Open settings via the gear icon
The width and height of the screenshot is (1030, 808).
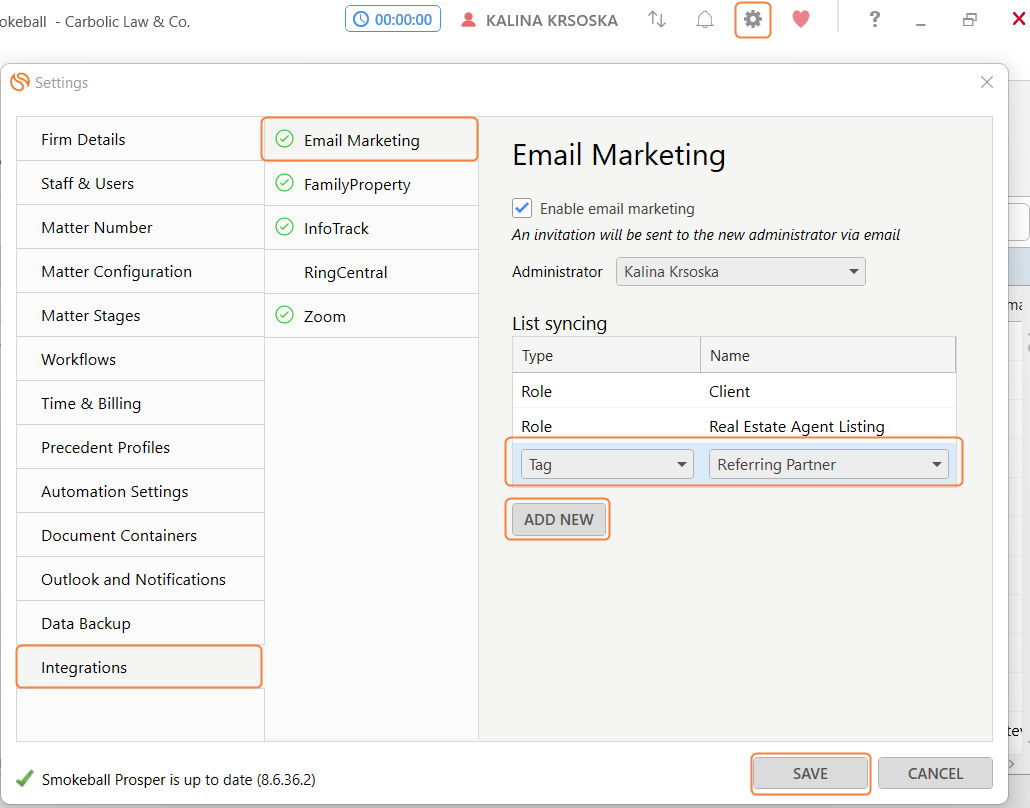click(x=753, y=19)
